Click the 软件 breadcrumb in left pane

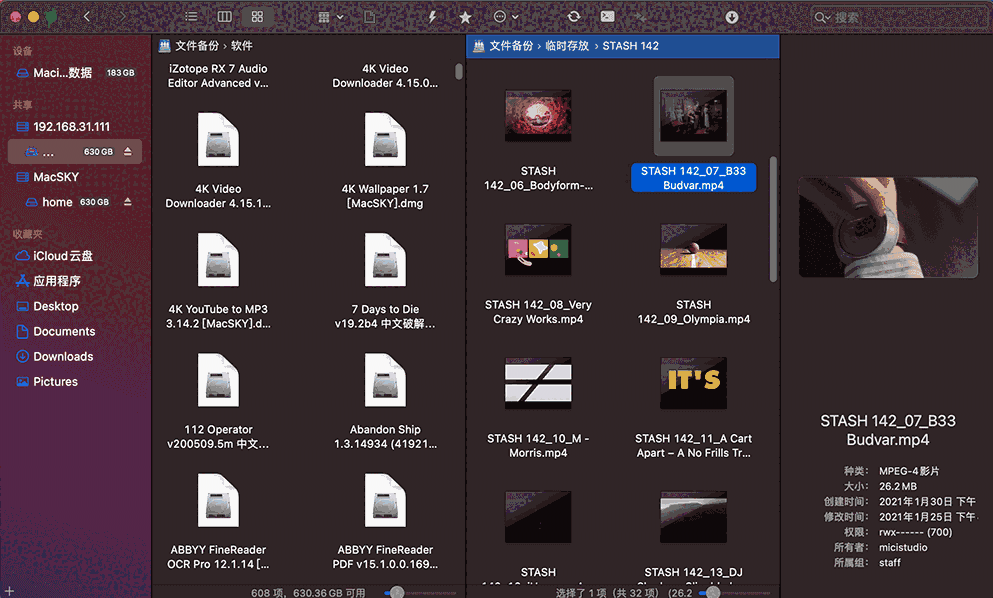click(242, 46)
